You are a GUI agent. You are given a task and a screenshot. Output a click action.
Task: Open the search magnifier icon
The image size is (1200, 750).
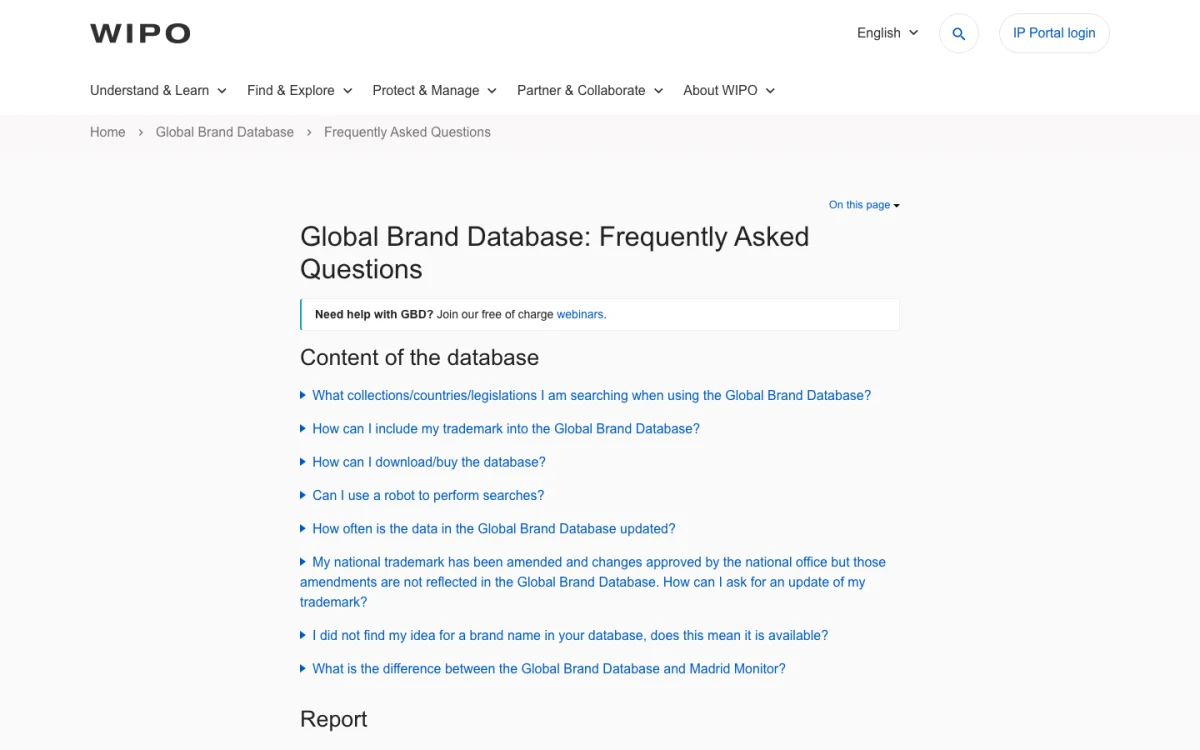click(959, 34)
